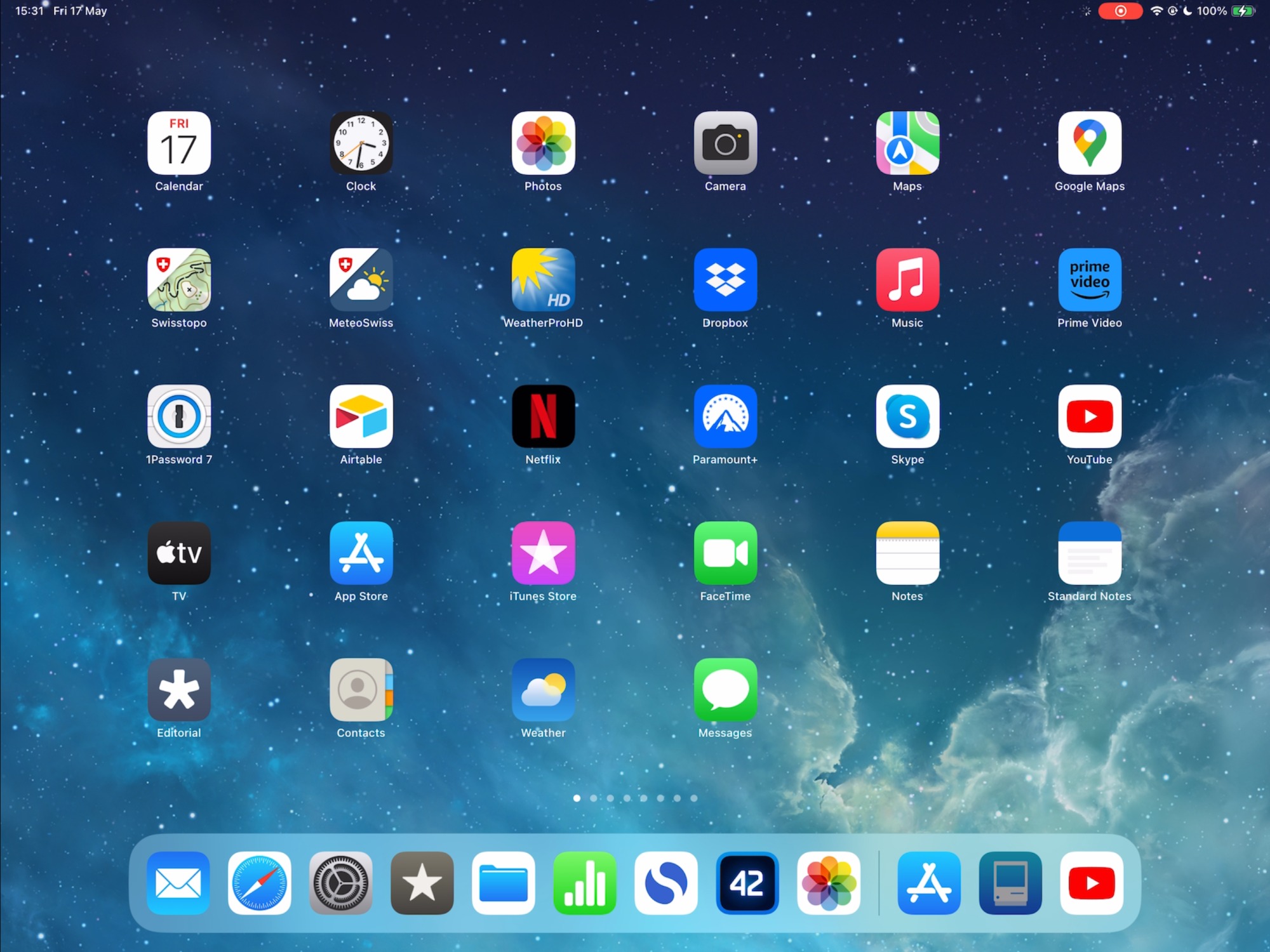Viewport: 1270px width, 952px height.
Task: Open Settings from the dock
Action: click(x=341, y=883)
